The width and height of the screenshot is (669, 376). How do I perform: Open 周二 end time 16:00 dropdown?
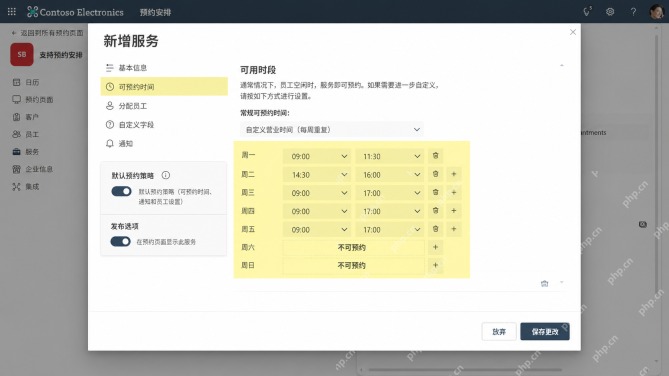coord(390,175)
